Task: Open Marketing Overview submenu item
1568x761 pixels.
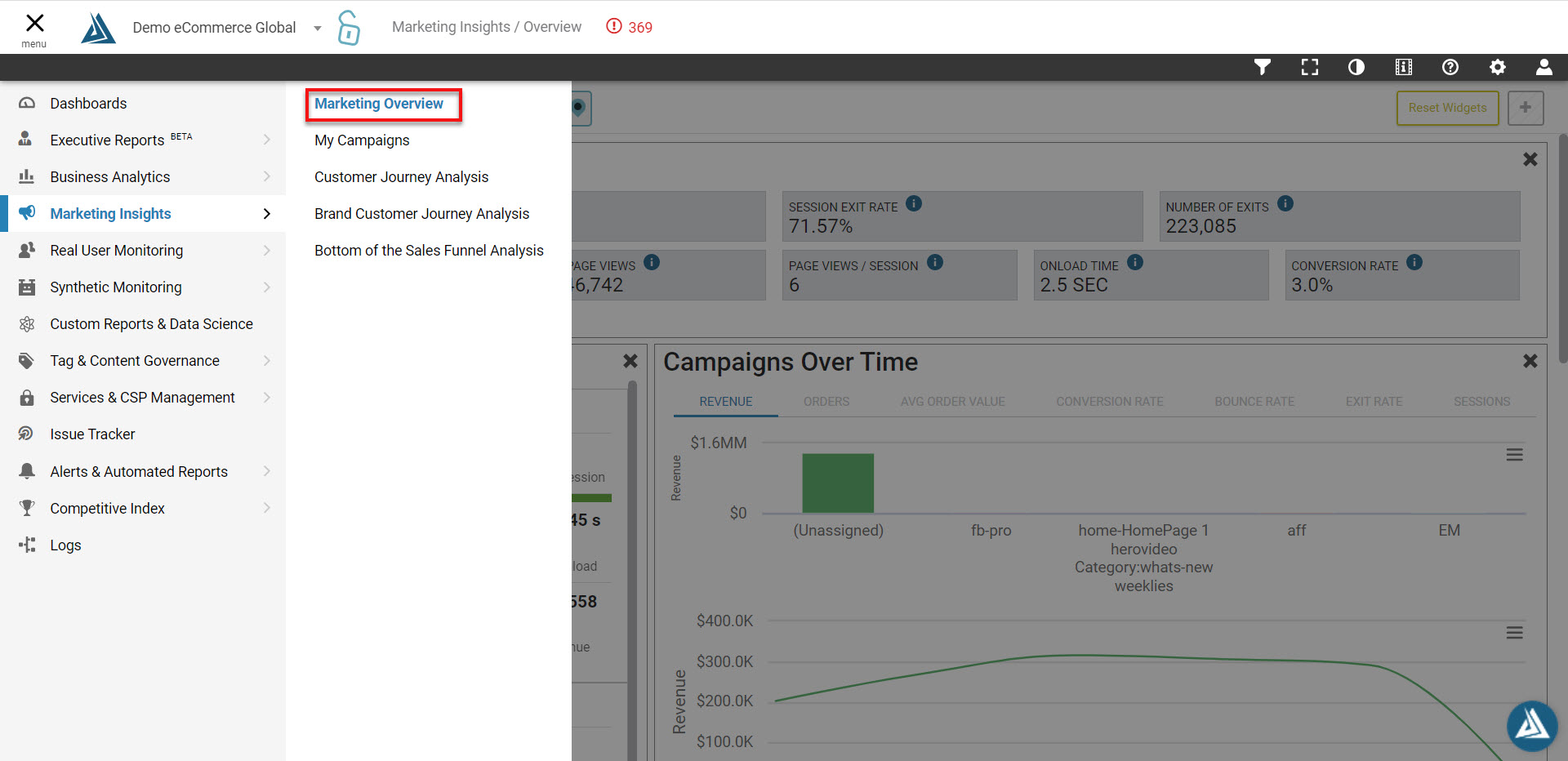Action: pos(379,104)
